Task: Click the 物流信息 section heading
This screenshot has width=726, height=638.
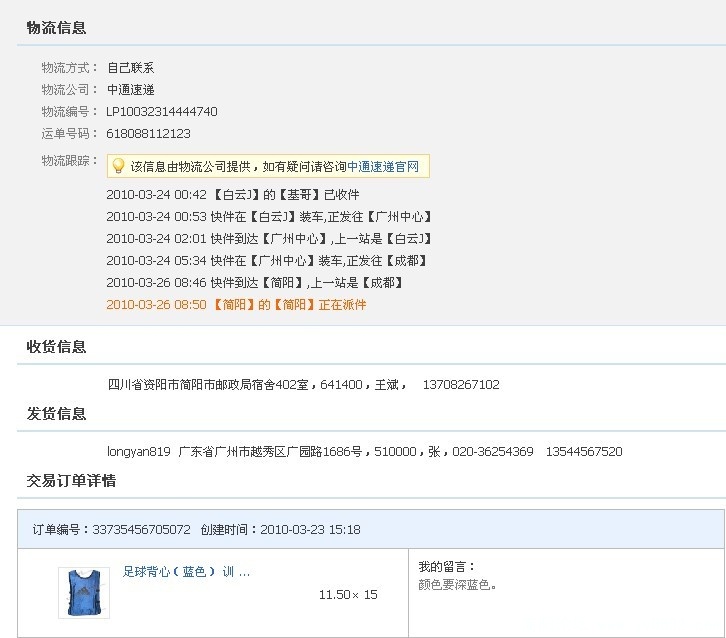Action: 56,28
